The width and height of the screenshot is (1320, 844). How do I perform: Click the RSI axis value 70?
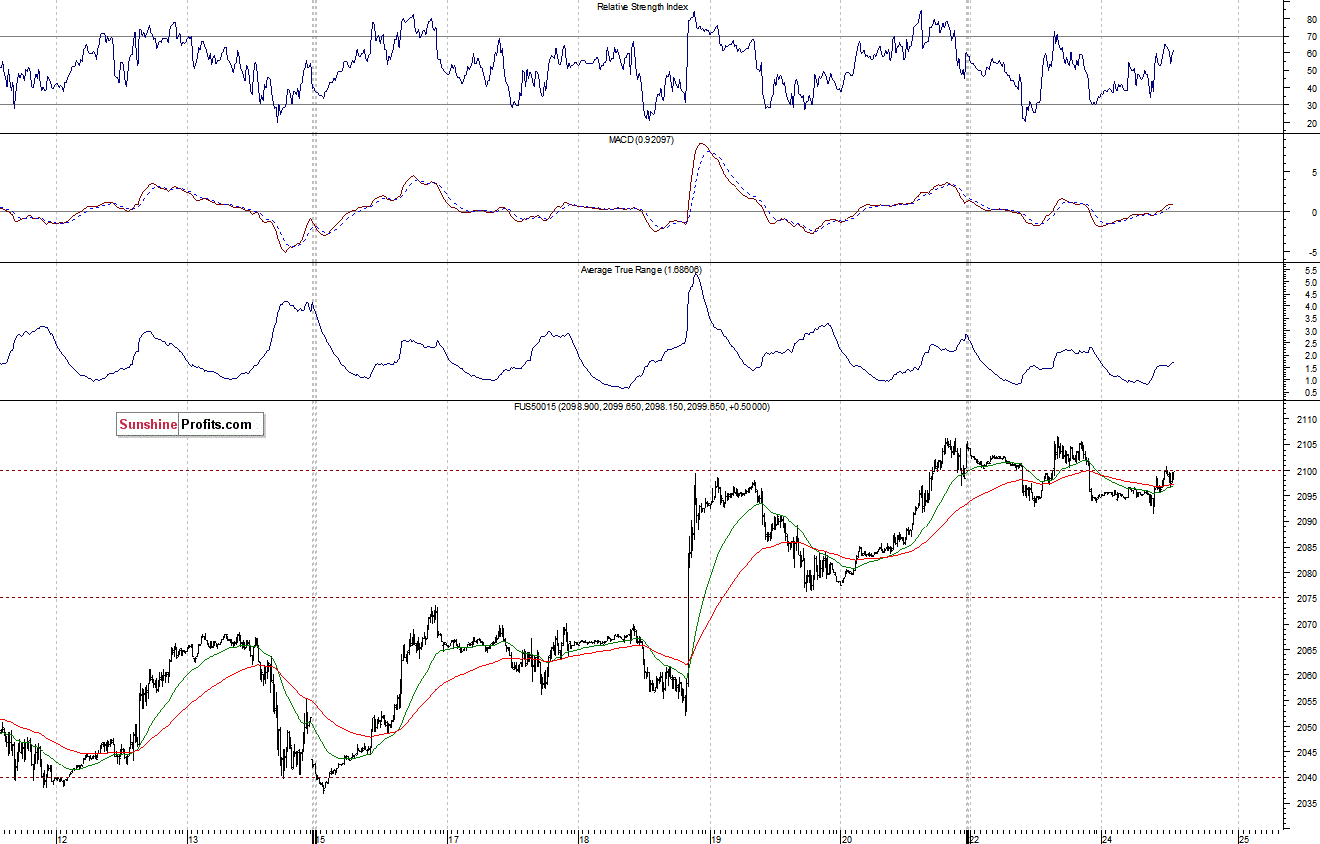pyautogui.click(x=1311, y=37)
